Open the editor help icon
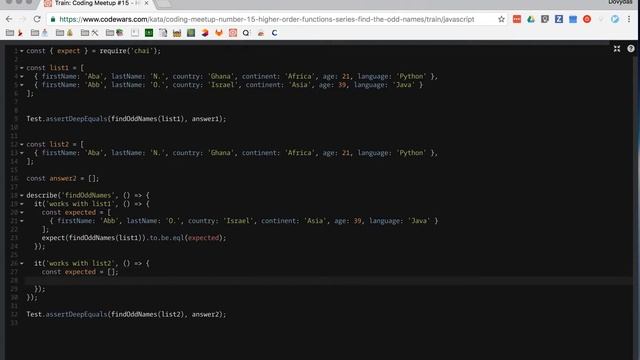The height and width of the screenshot is (360, 640). (x=631, y=49)
